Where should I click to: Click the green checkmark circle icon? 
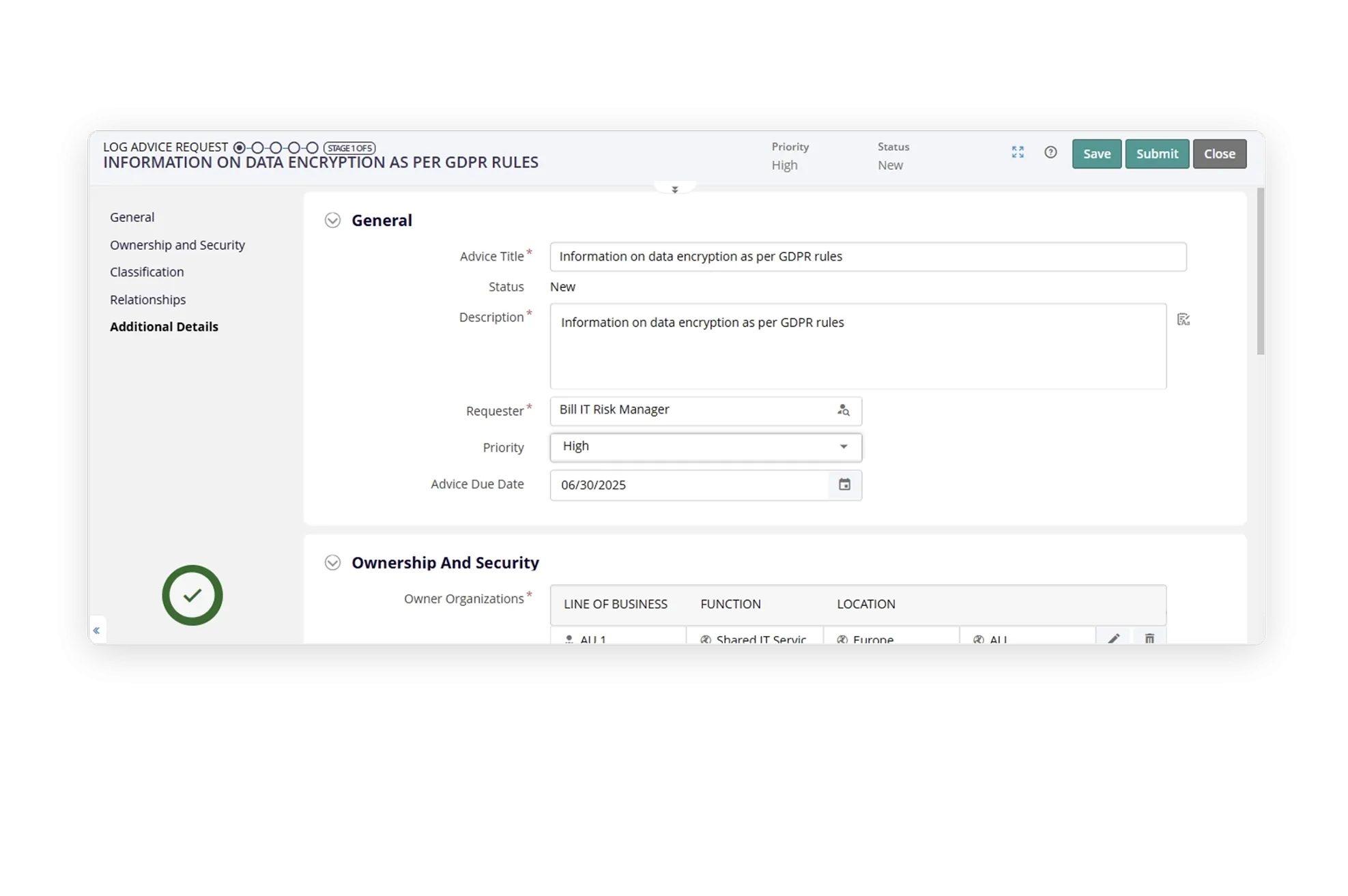tap(192, 595)
